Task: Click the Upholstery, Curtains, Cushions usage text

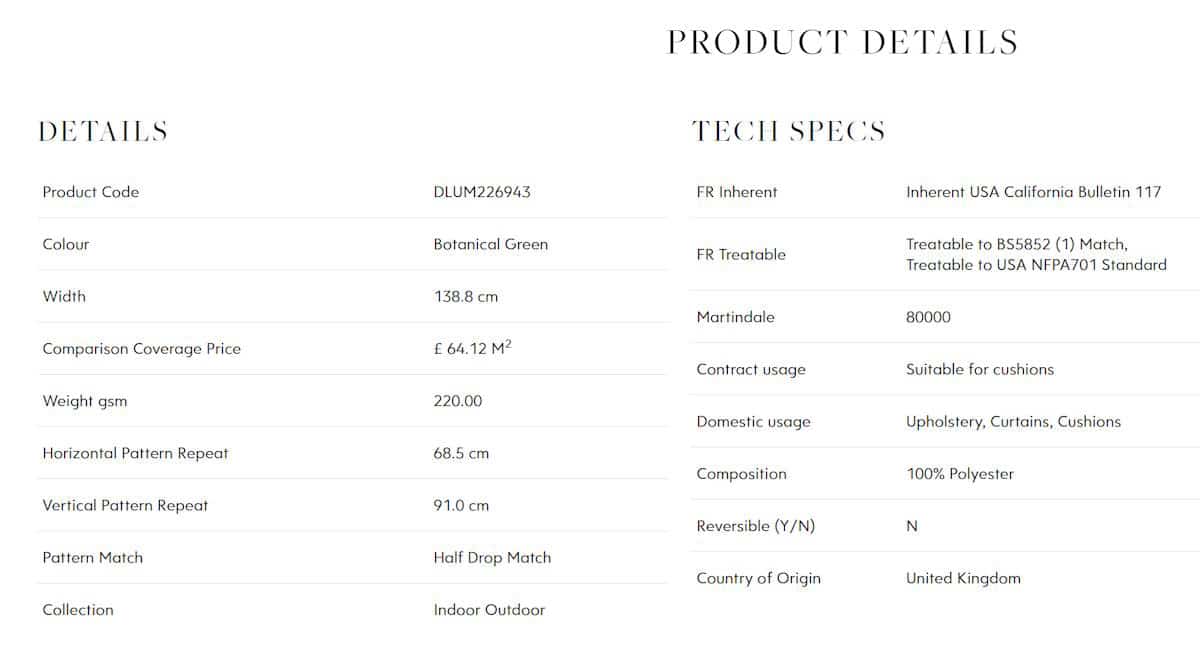Action: [1014, 421]
